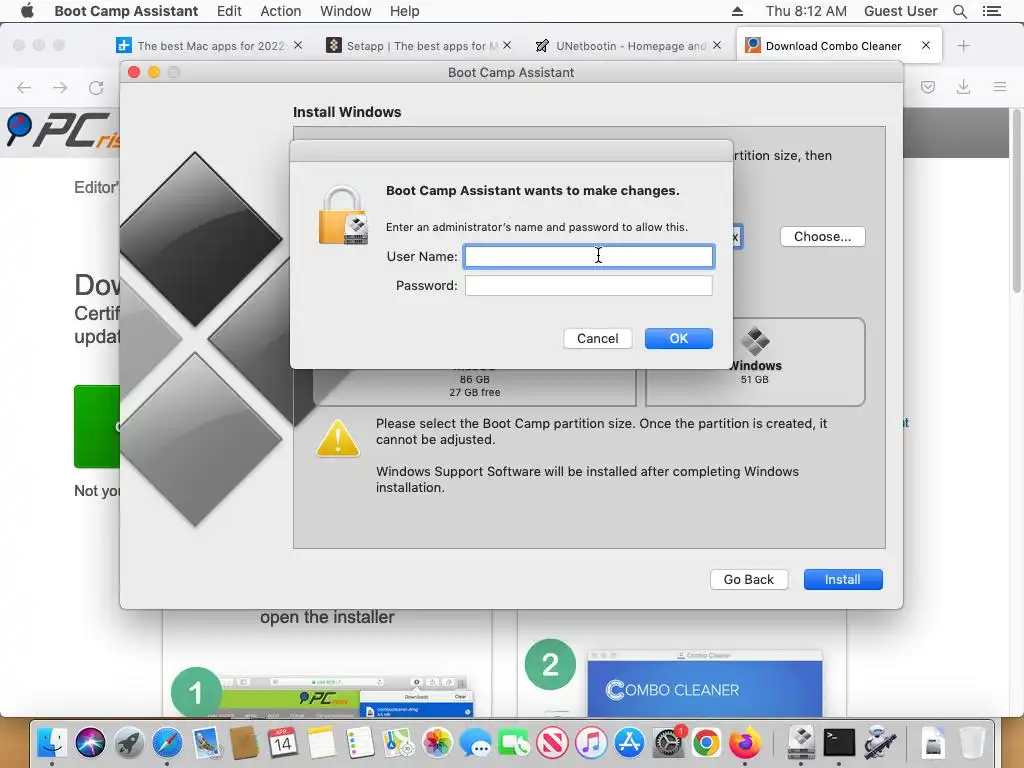The height and width of the screenshot is (768, 1024).
Task: Click the Pocket icon in browser toolbar
Action: 927,87
